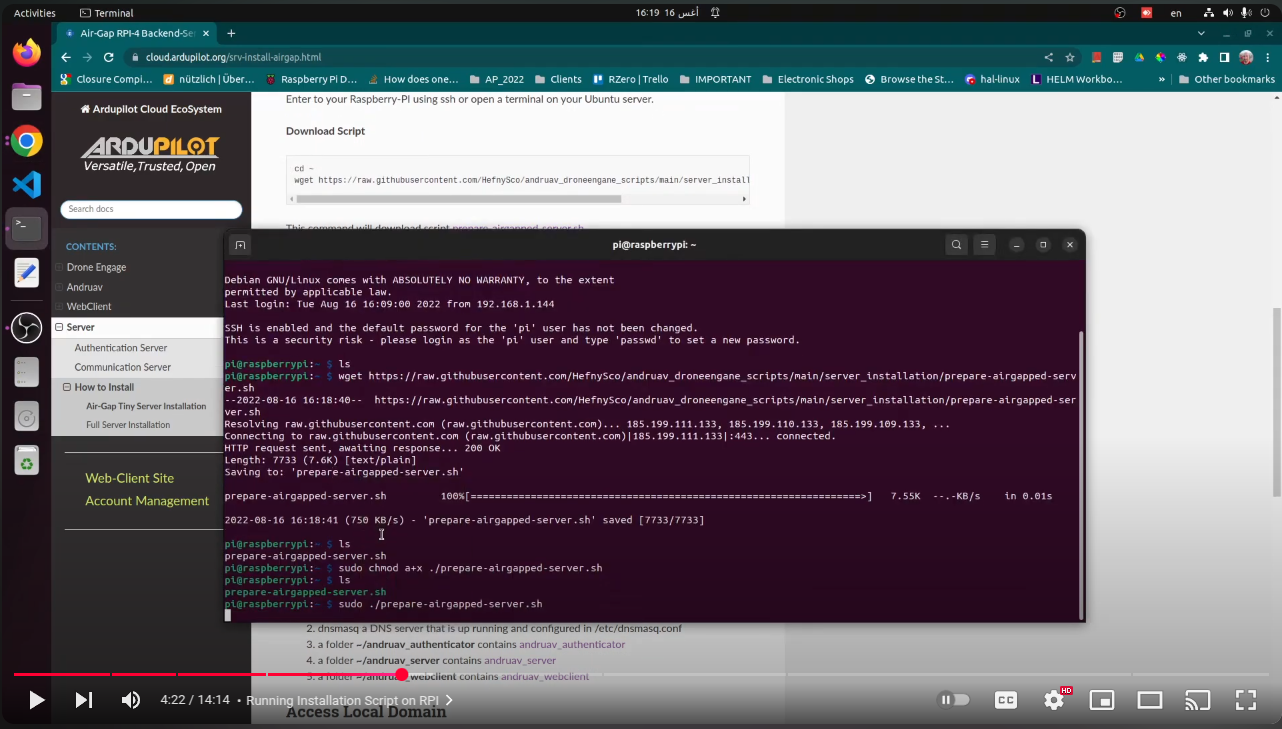Image resolution: width=1282 pixels, height=729 pixels.
Task: Open terminal hamburger menu
Action: [985, 245]
